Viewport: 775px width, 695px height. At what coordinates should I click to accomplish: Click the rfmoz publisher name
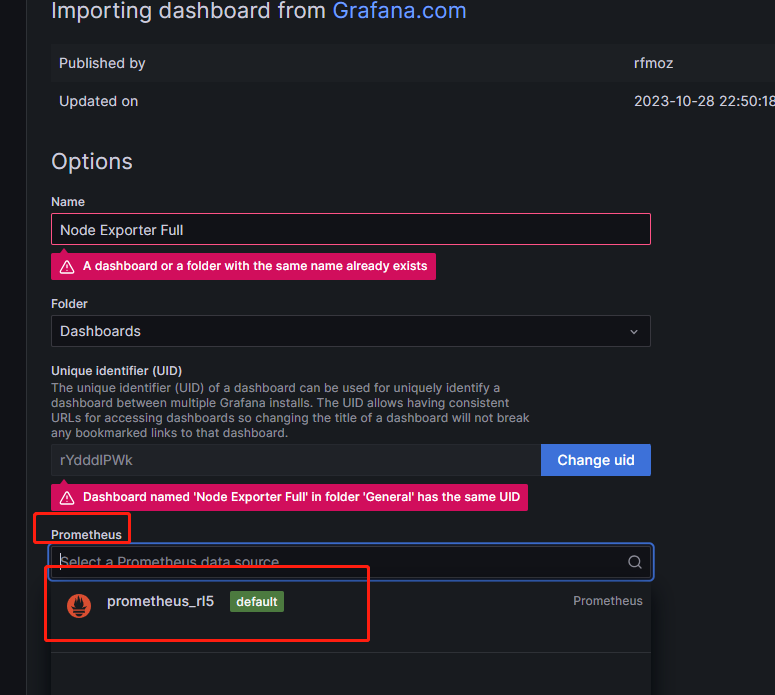653,63
